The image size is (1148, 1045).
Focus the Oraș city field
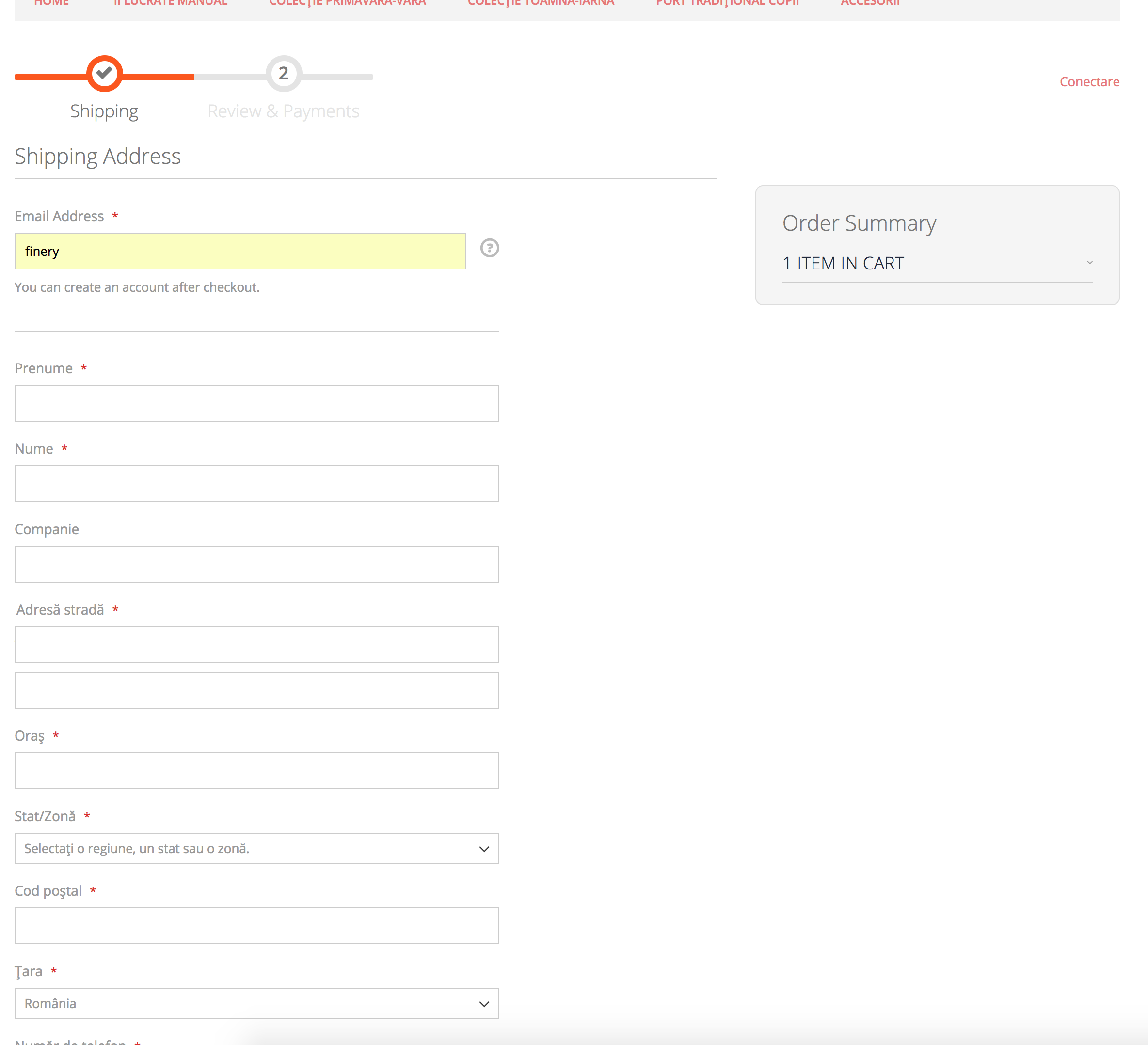click(x=256, y=771)
